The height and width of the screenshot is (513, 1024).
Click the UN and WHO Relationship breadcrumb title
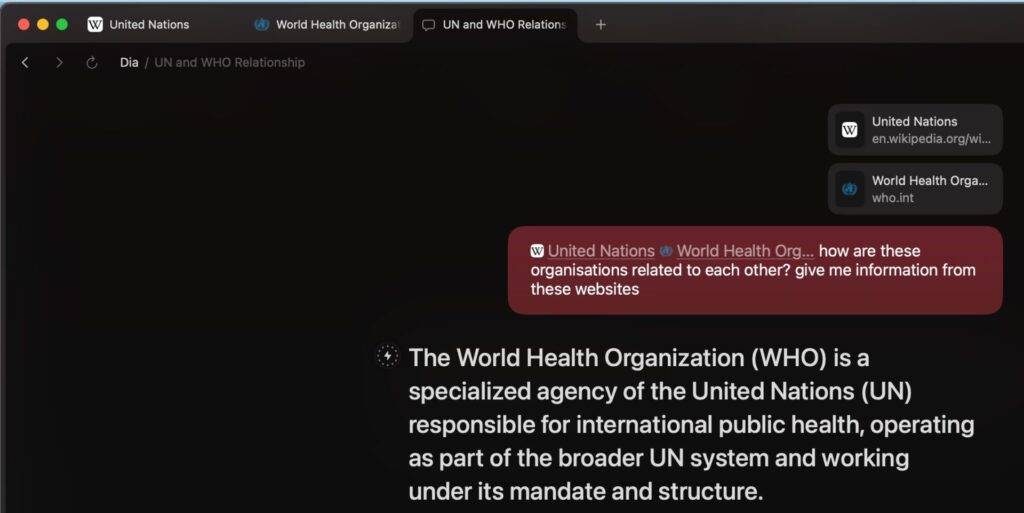pos(229,63)
